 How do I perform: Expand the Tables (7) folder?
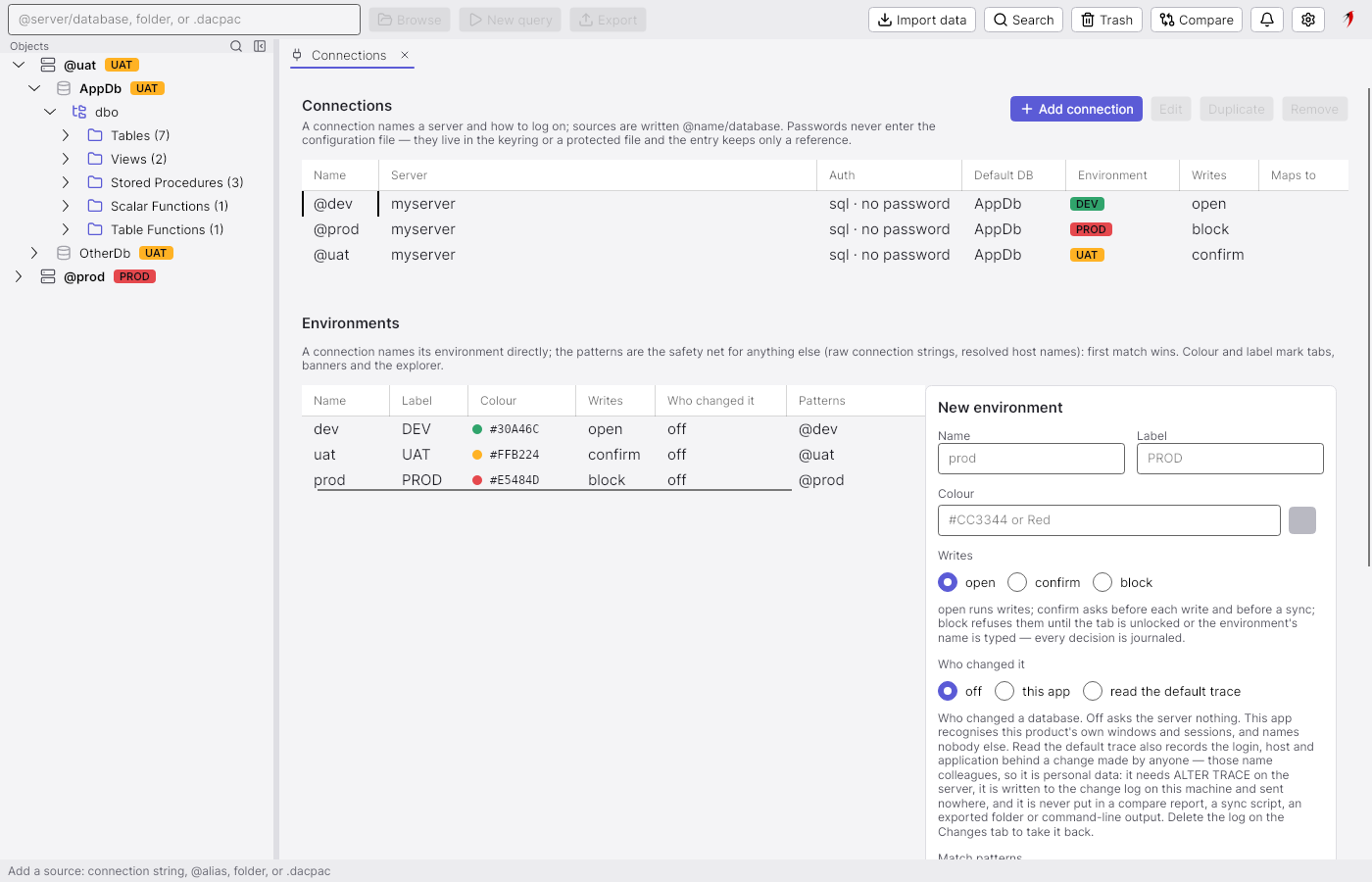[x=66, y=135]
